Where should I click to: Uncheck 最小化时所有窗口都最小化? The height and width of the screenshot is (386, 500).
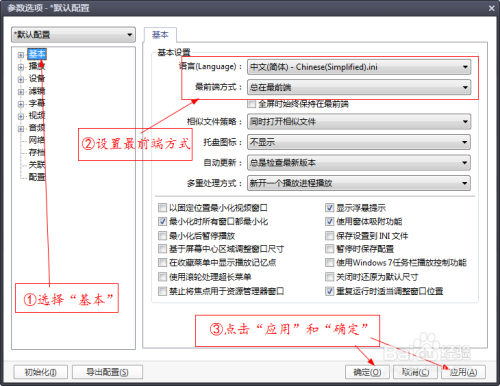[x=162, y=221]
